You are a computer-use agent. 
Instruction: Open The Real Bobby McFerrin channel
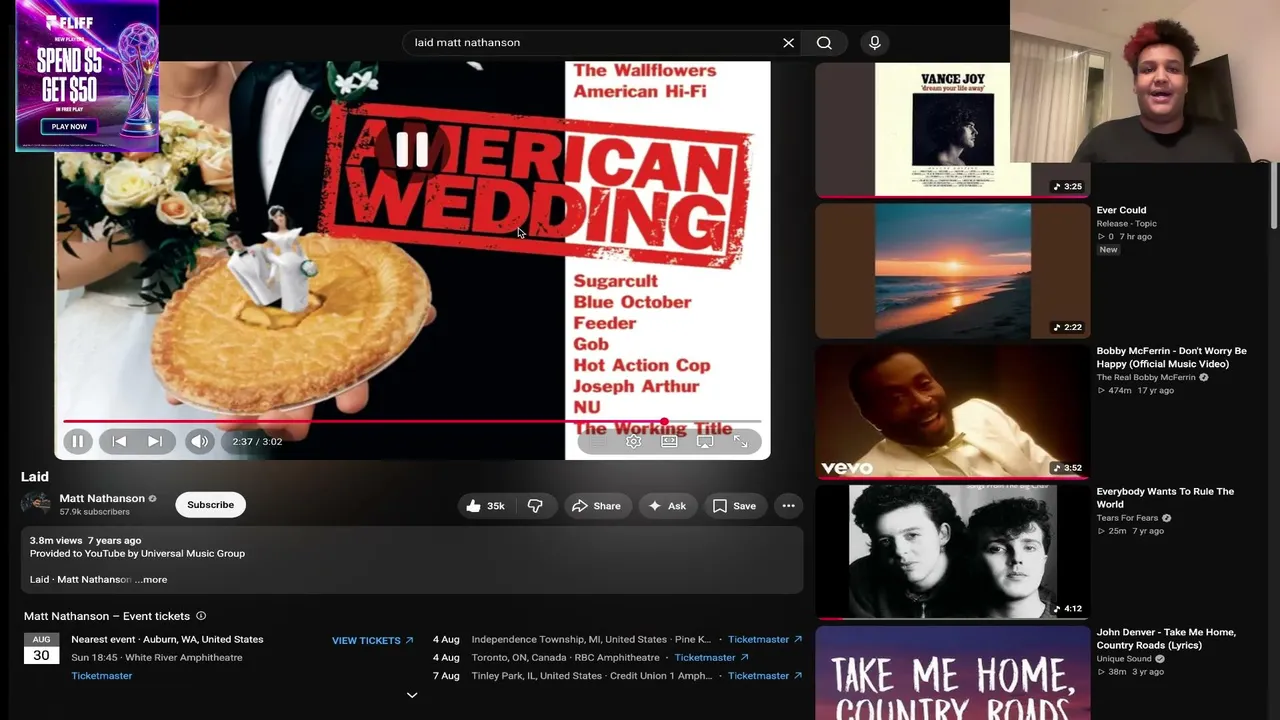pyautogui.click(x=1146, y=378)
